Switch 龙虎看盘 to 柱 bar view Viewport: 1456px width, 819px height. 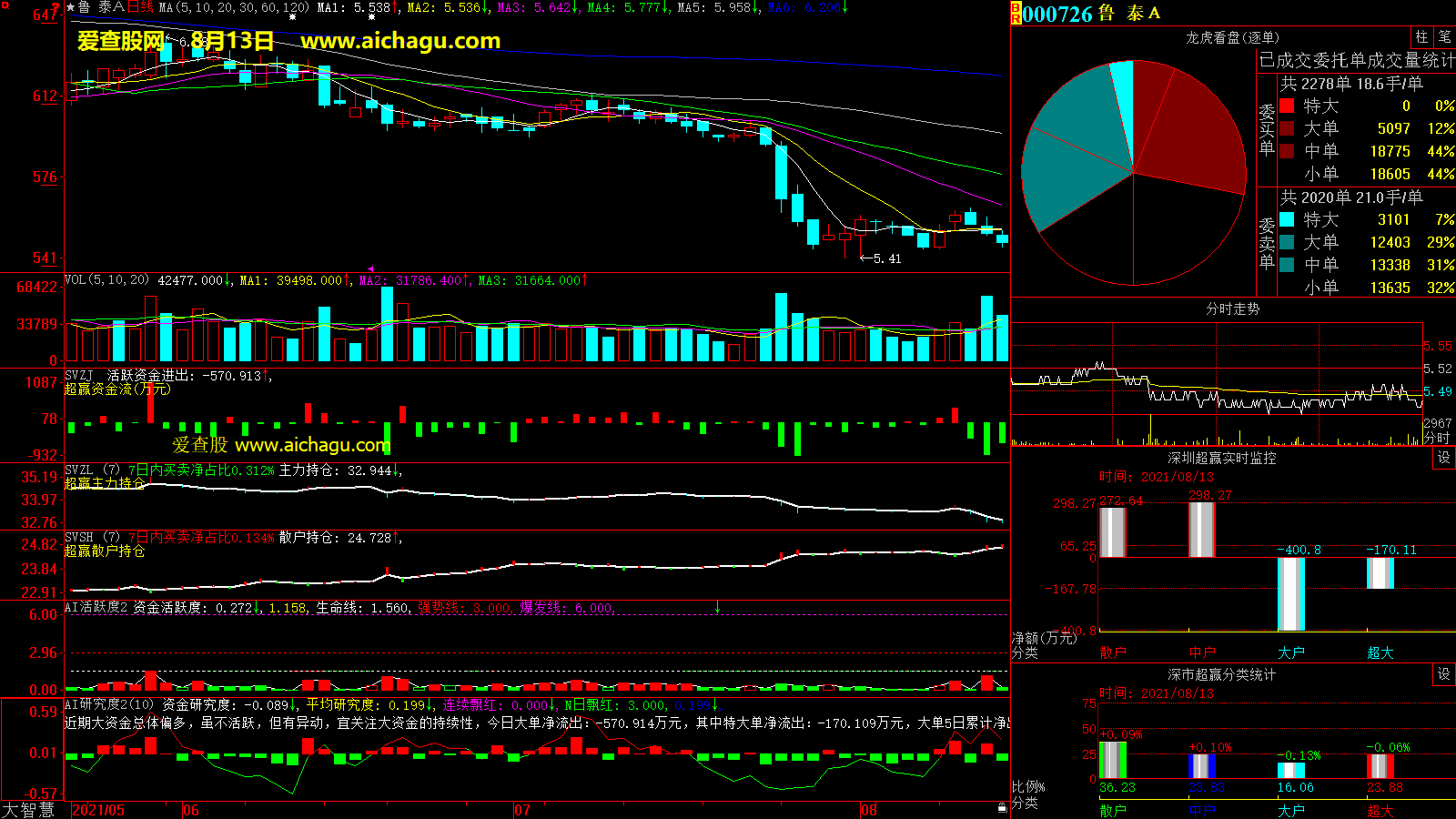point(1421,37)
